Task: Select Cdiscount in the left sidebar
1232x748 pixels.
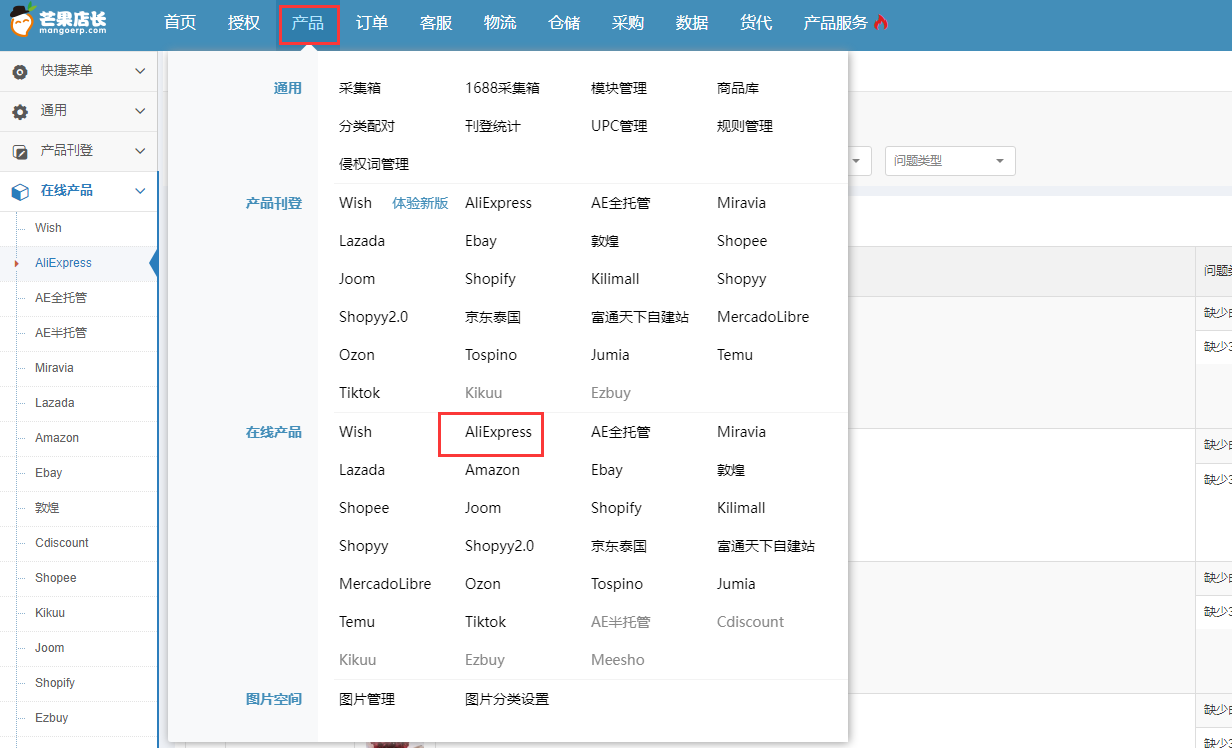Action: point(62,543)
